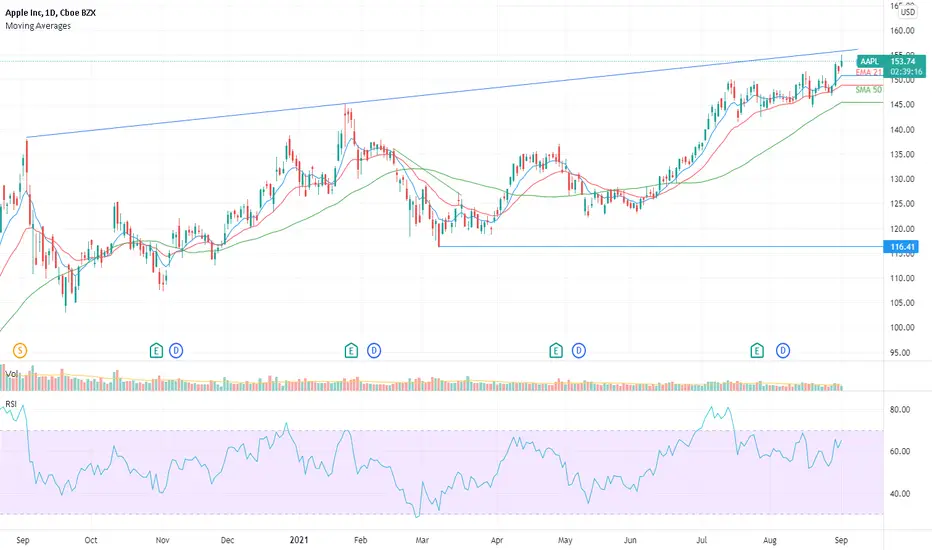This screenshot has height=550, width=932.
Task: Click the 110.00 price axis label
Action: (902, 278)
